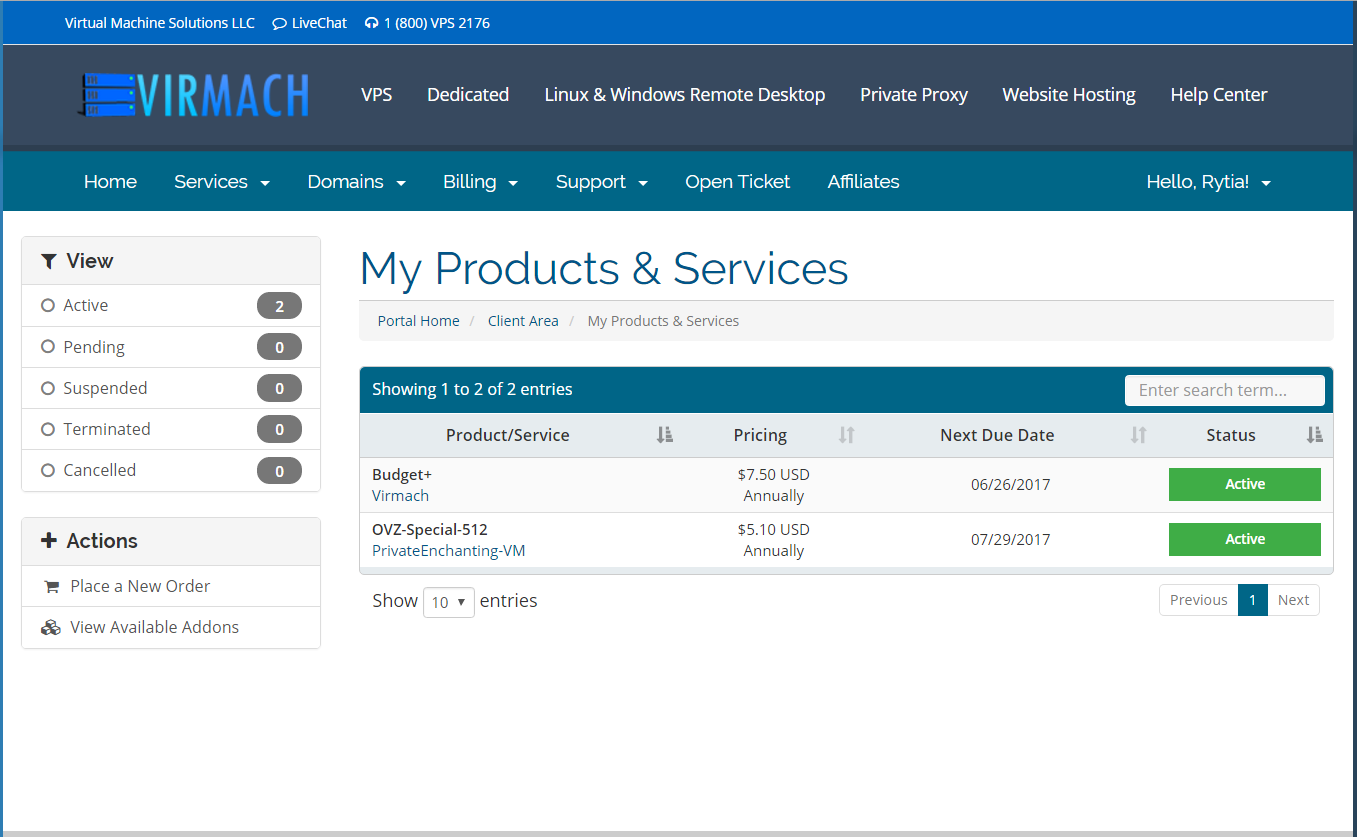Sort by Next Due Date sort icon
The image size is (1357, 837).
(1138, 435)
